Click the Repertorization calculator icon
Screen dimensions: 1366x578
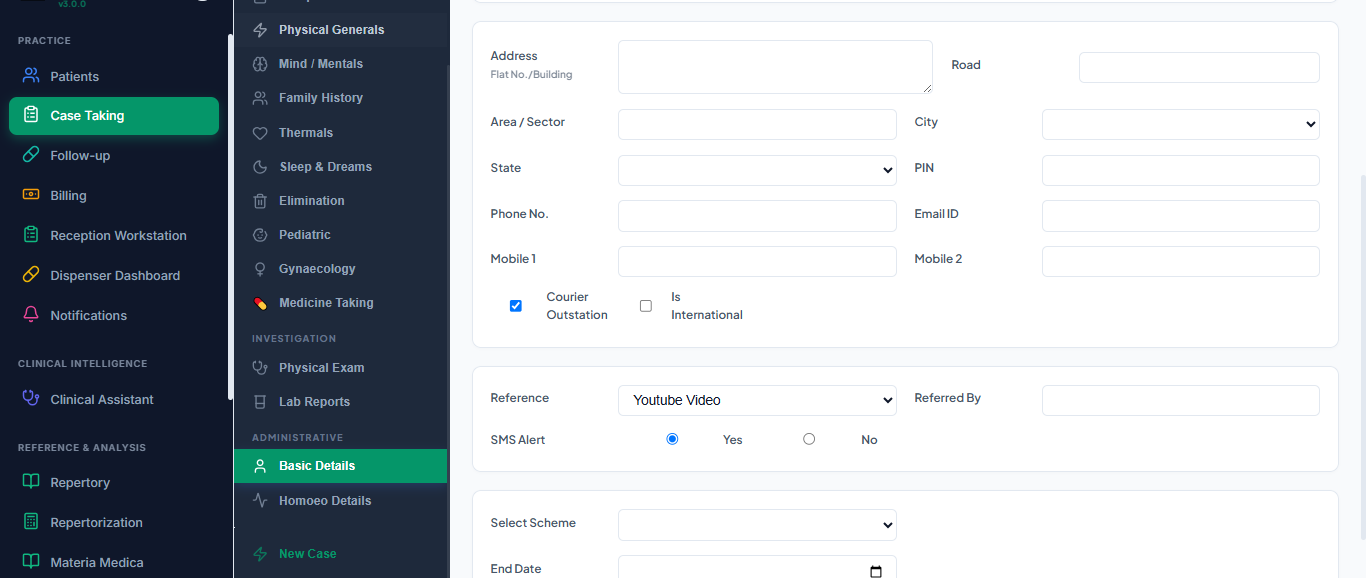pos(31,522)
